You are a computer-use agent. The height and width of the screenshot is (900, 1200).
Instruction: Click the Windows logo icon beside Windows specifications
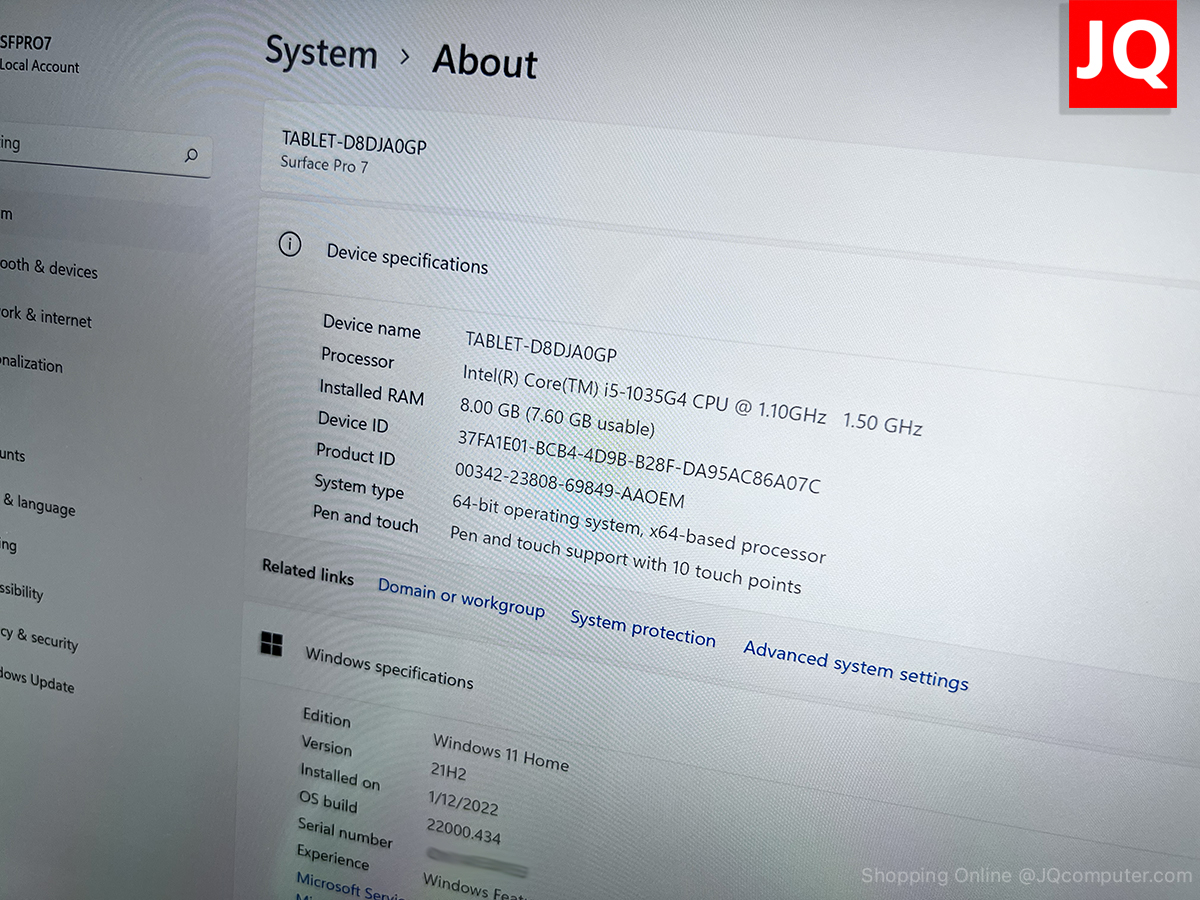coord(271,643)
